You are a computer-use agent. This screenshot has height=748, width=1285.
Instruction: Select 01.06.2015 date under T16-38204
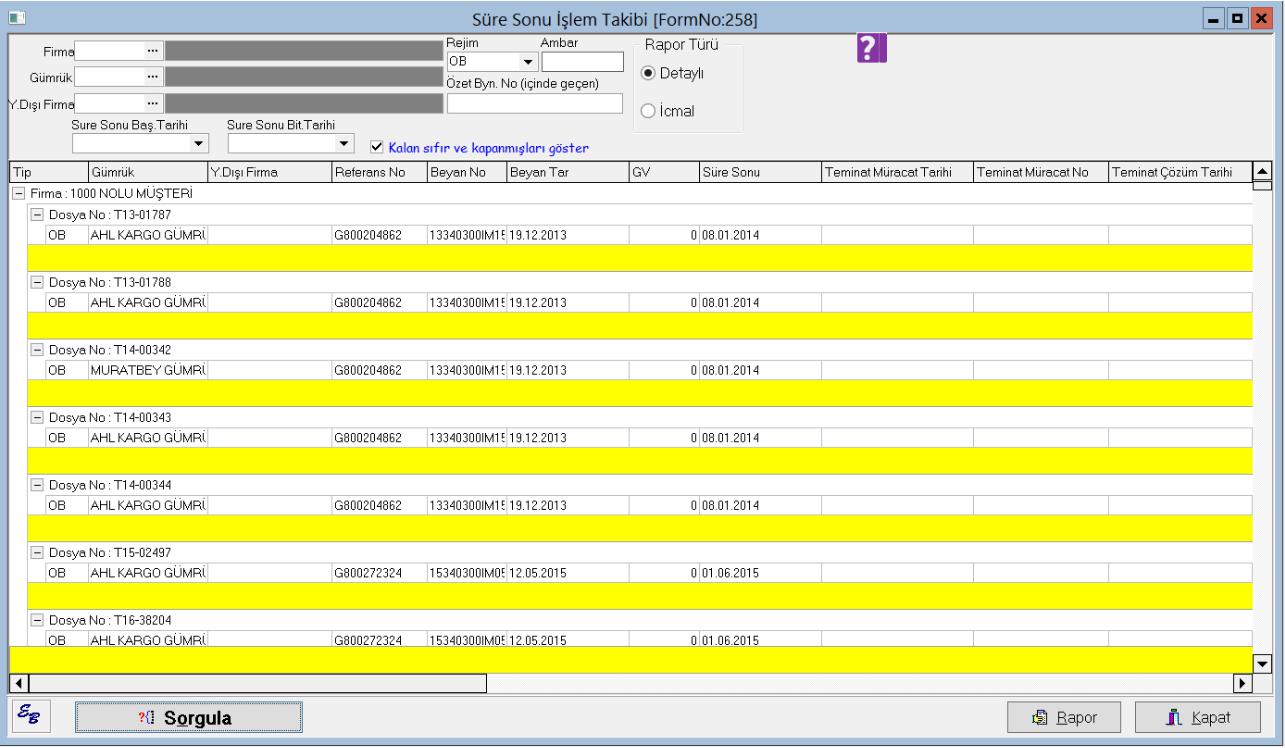pyautogui.click(x=759, y=639)
